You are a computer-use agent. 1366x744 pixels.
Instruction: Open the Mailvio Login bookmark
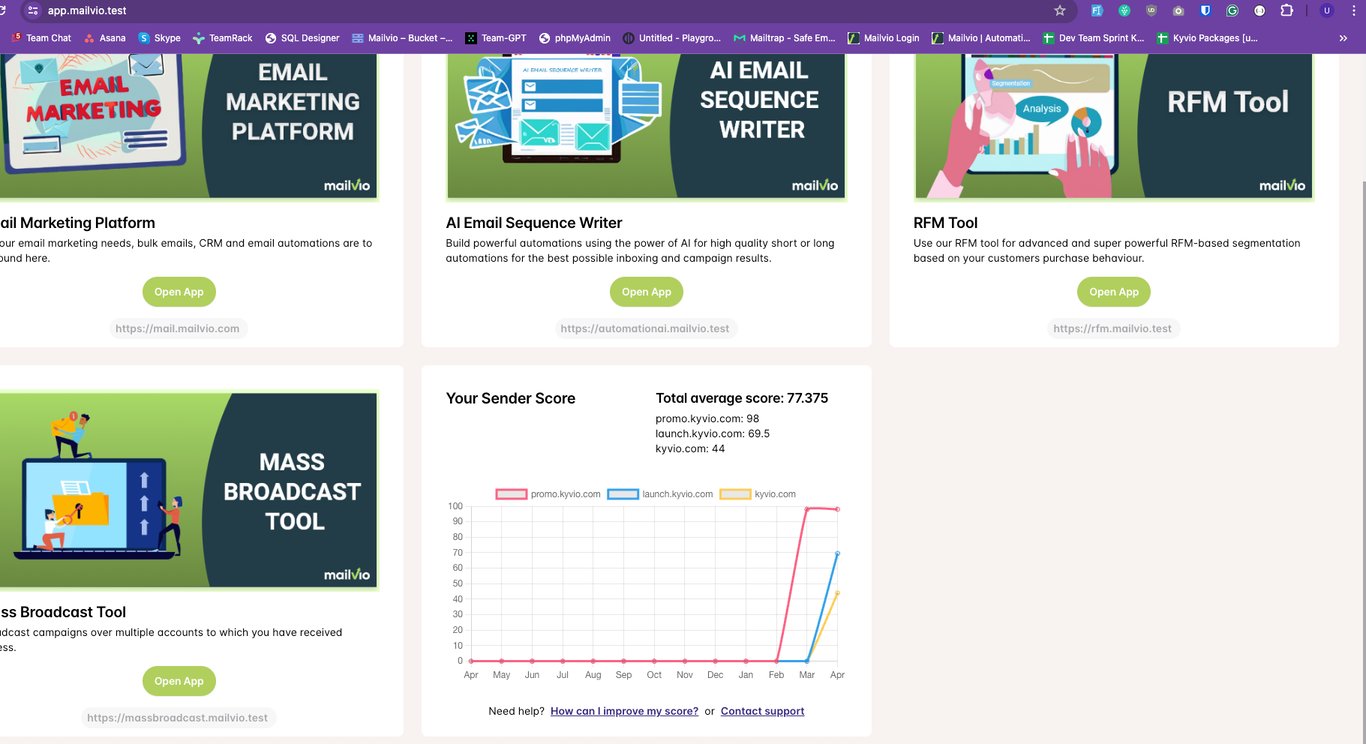point(883,38)
